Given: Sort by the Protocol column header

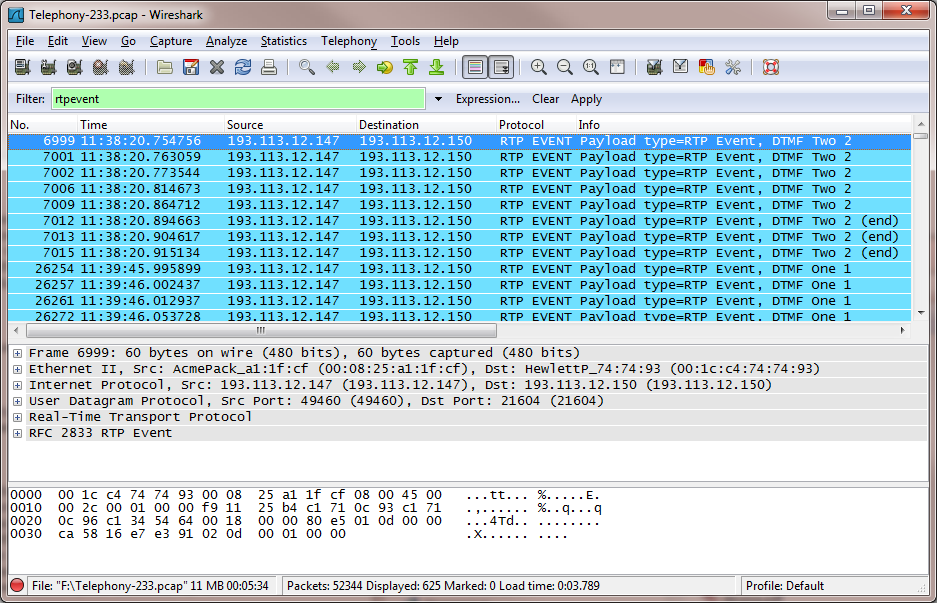Looking at the screenshot, I should click(536, 125).
